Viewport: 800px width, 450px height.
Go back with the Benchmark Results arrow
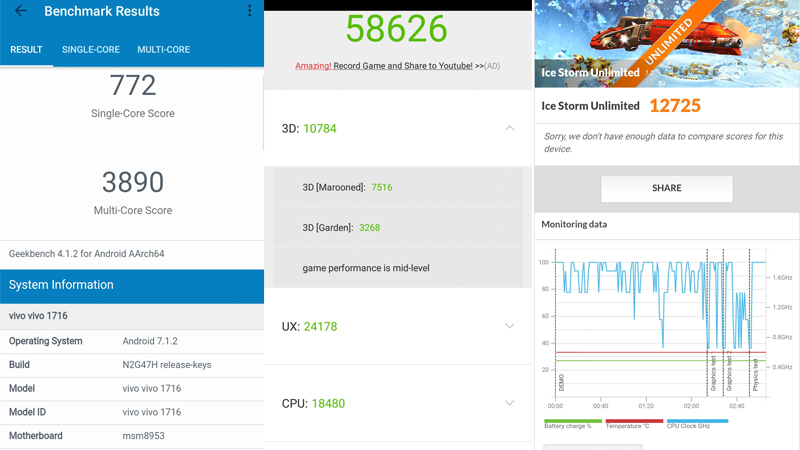(x=21, y=11)
